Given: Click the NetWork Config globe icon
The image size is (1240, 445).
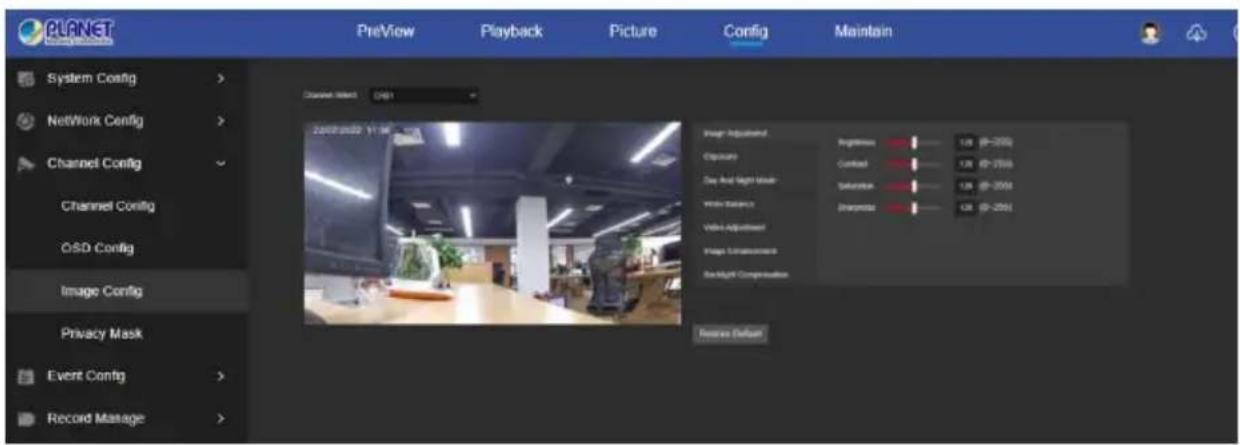Looking at the screenshot, I should click(26, 122).
